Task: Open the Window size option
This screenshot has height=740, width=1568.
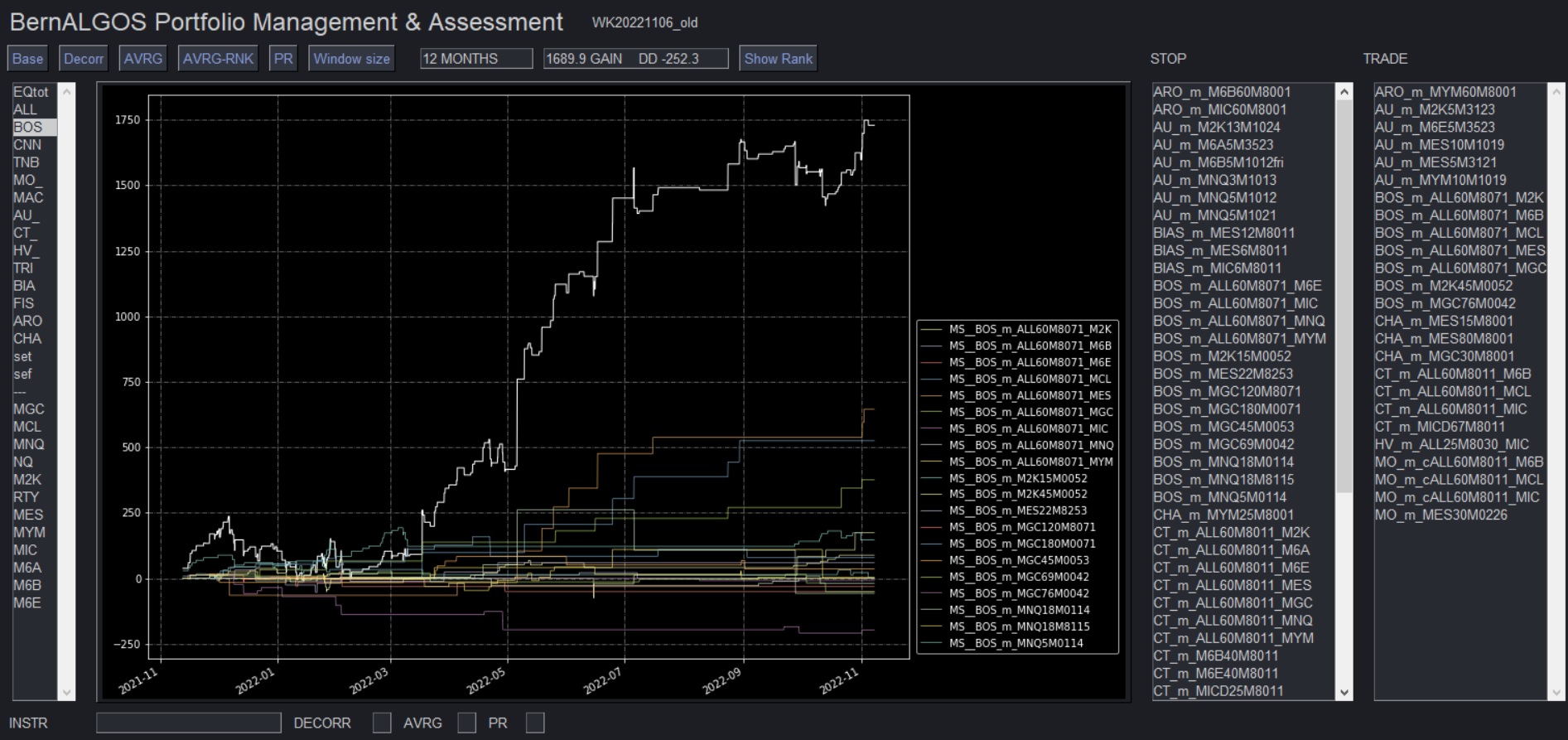Action: pyautogui.click(x=351, y=59)
